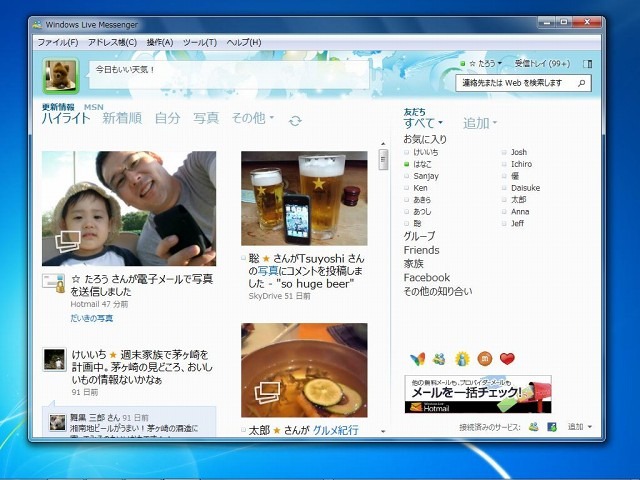
Task: Click the dog profile picture avatar
Action: click(x=60, y=76)
